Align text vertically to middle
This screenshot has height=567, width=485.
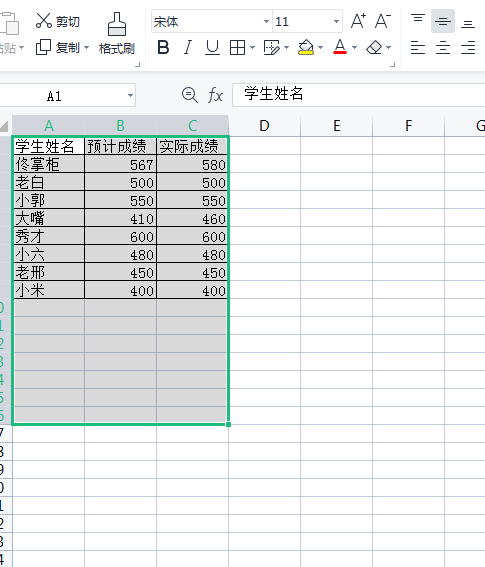(443, 21)
